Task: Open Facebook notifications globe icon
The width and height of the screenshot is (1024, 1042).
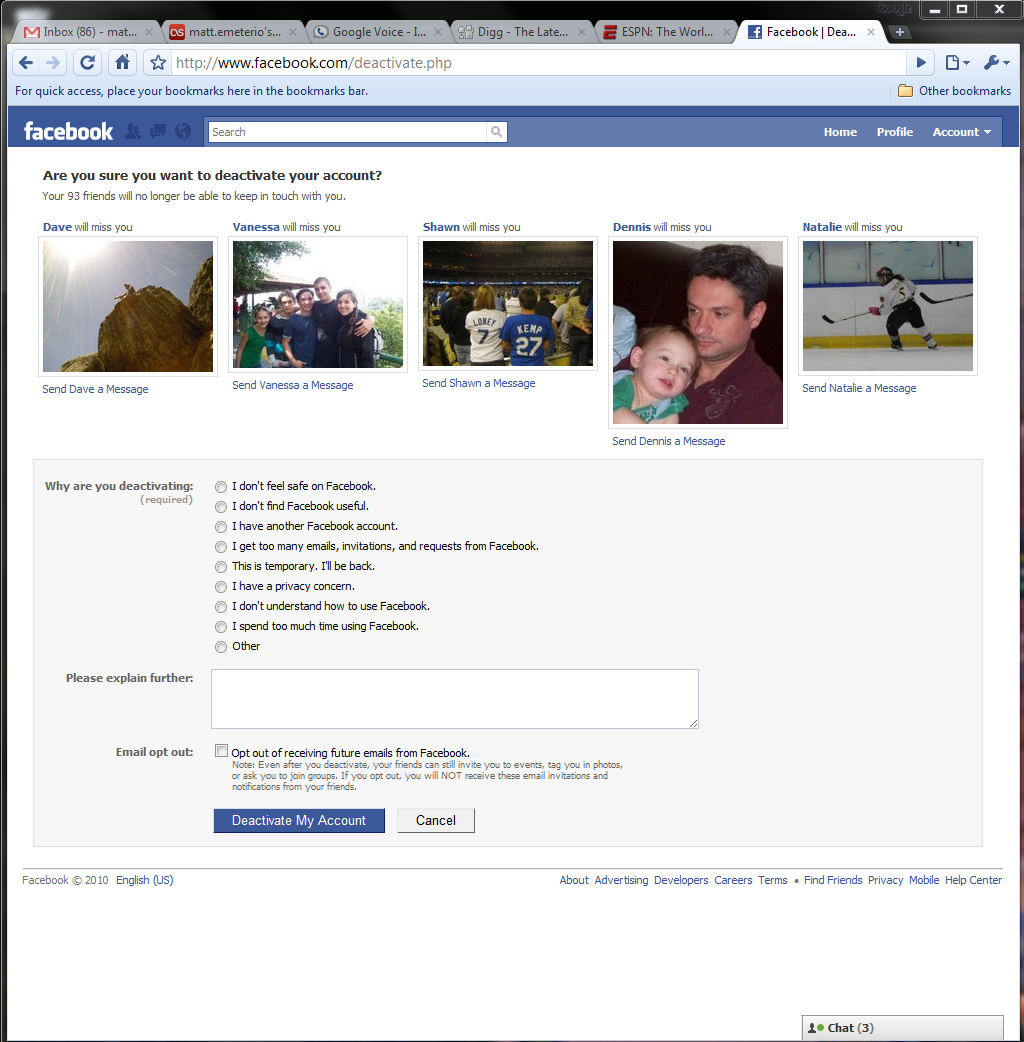Action: 183,132
